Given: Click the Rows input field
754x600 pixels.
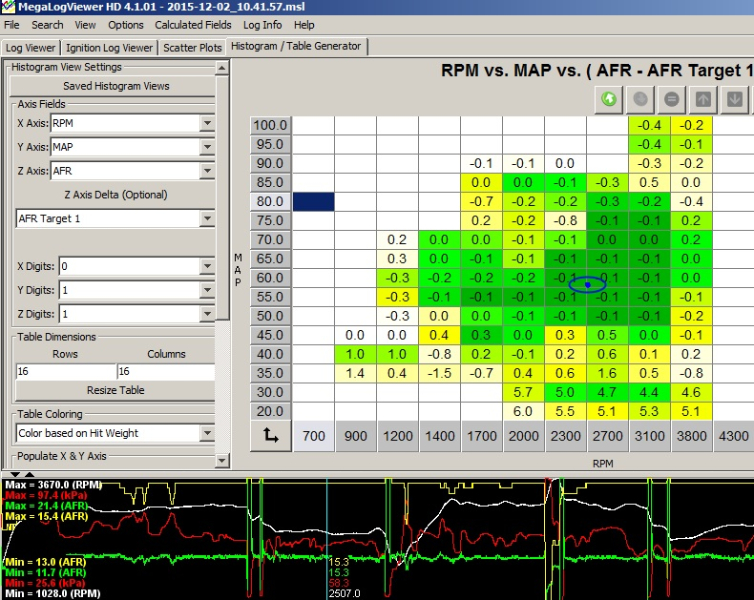Looking at the screenshot, I should click(65, 372).
